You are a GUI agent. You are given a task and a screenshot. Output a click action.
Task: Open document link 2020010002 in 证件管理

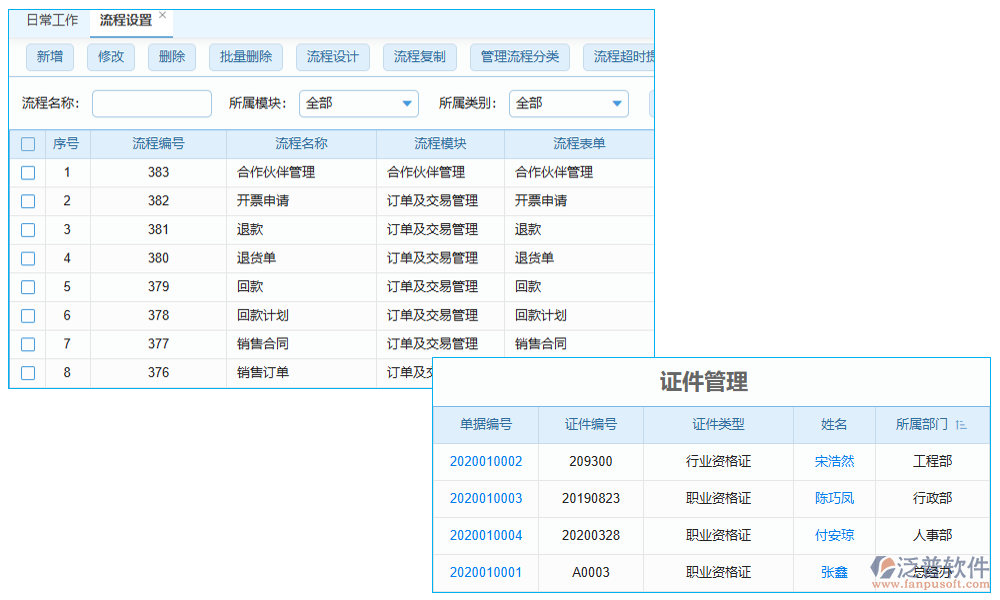(x=486, y=461)
